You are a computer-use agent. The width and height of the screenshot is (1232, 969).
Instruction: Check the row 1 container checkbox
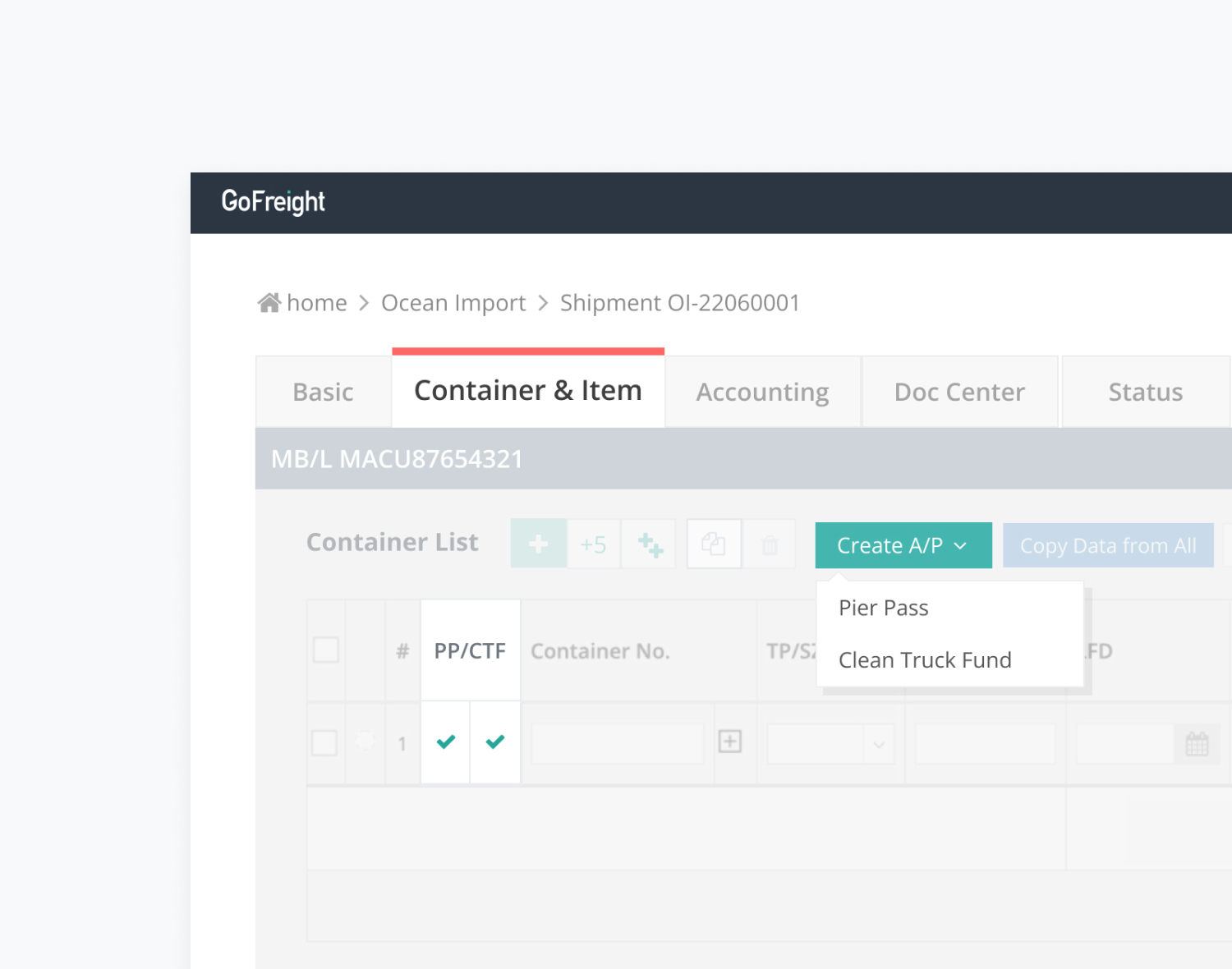click(x=324, y=743)
